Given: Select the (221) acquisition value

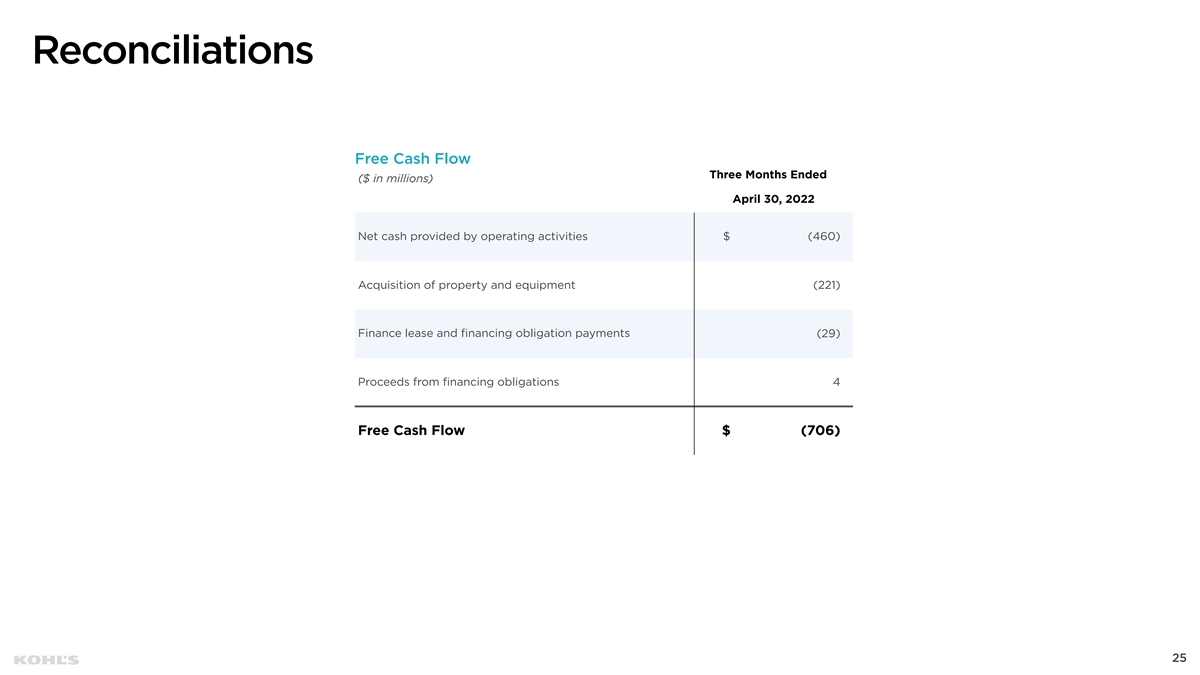Looking at the screenshot, I should pos(826,285).
